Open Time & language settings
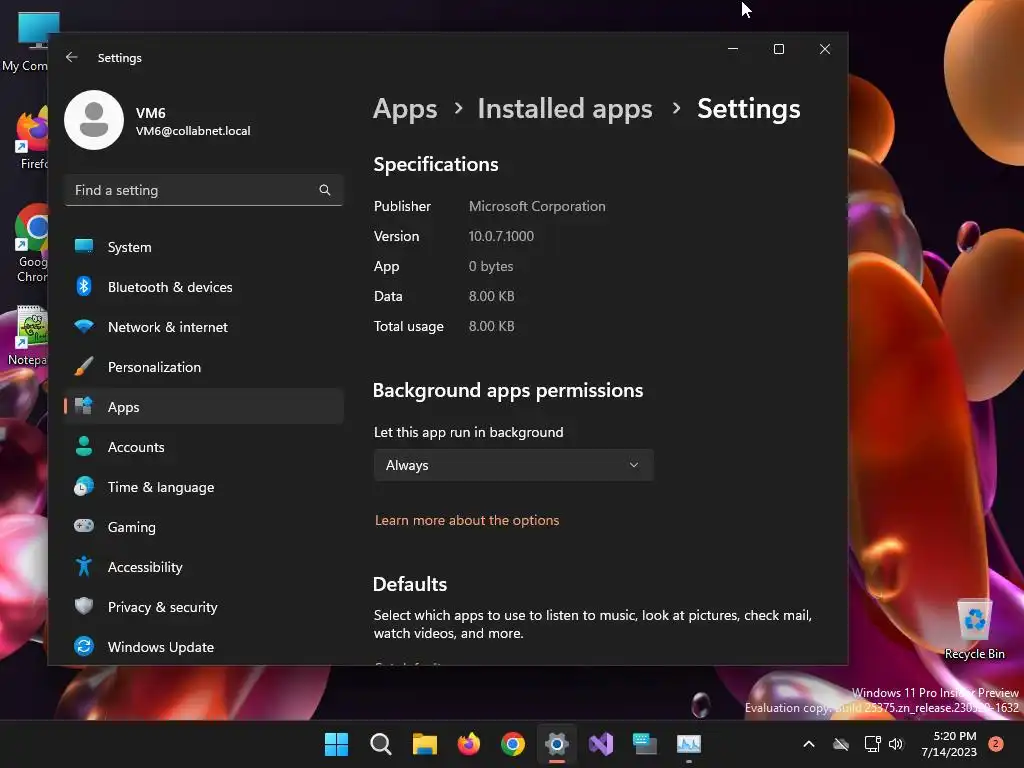Screen dimensions: 1024x768 (x=204, y=487)
